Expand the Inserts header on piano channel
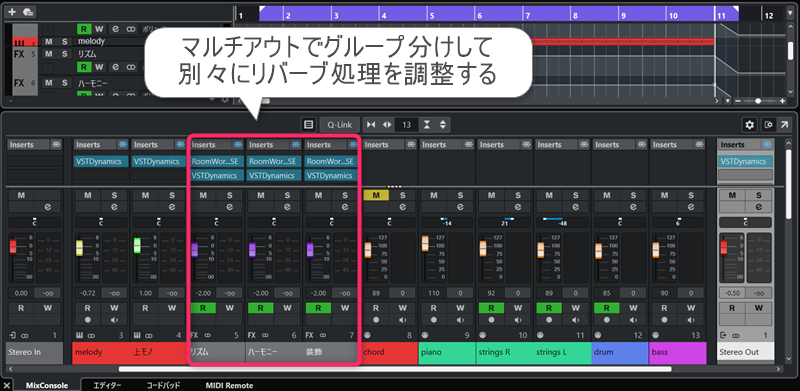 [442, 145]
